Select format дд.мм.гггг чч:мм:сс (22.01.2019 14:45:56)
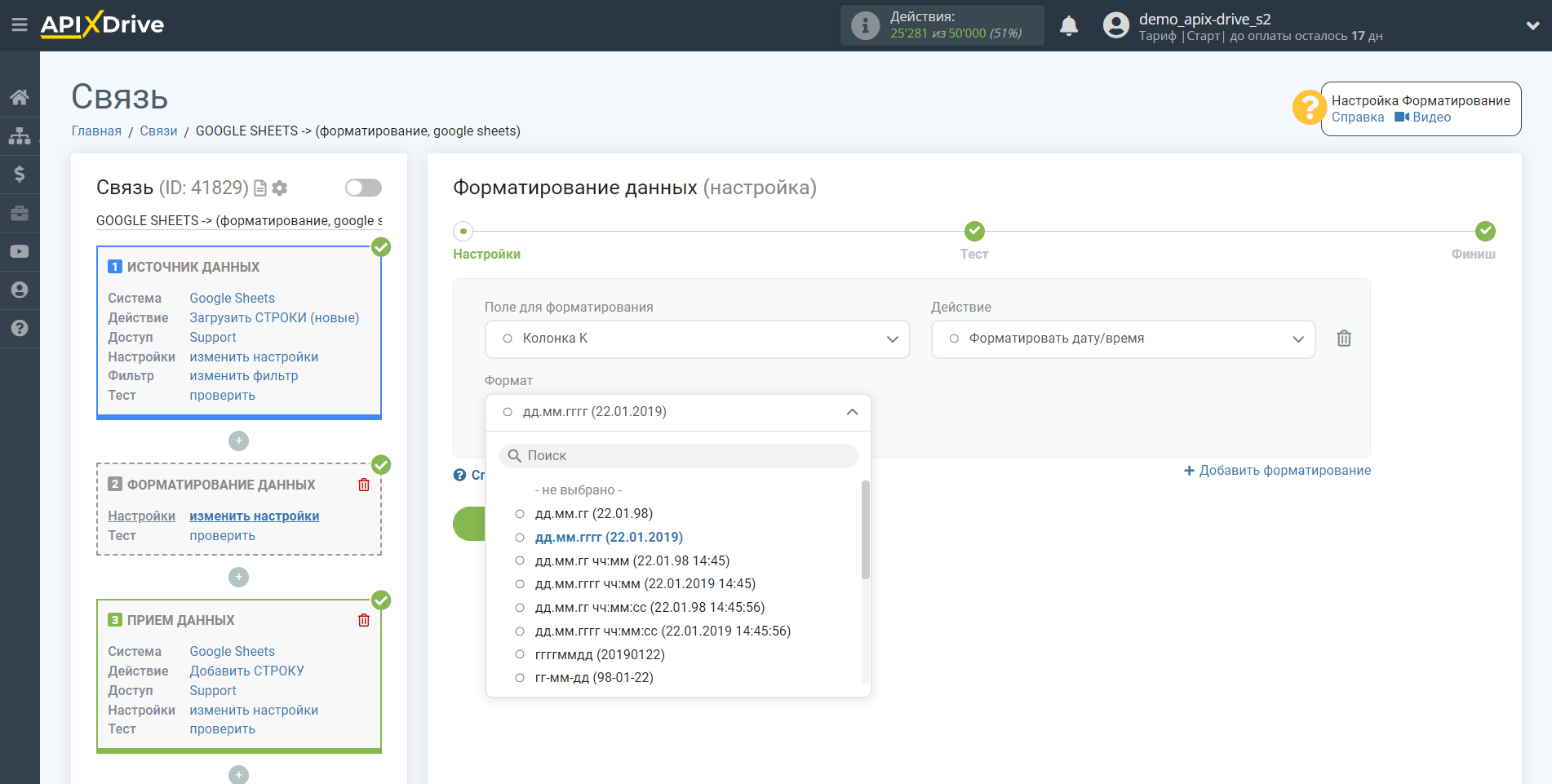 [663, 631]
